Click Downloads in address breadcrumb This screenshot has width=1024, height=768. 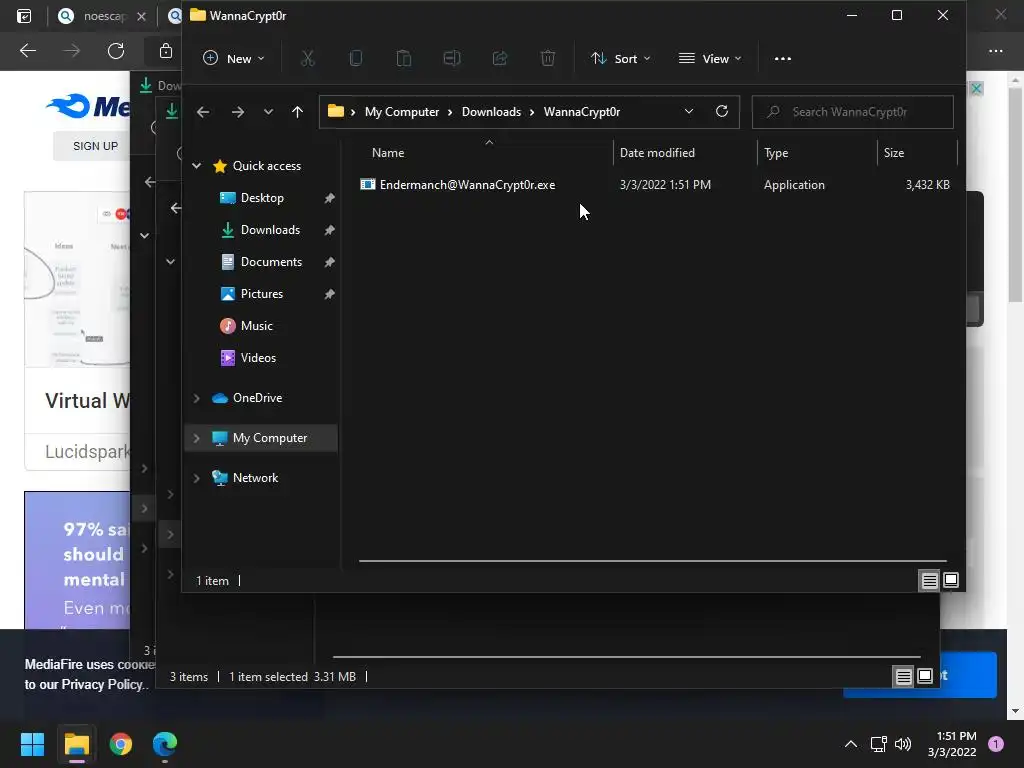coord(491,112)
